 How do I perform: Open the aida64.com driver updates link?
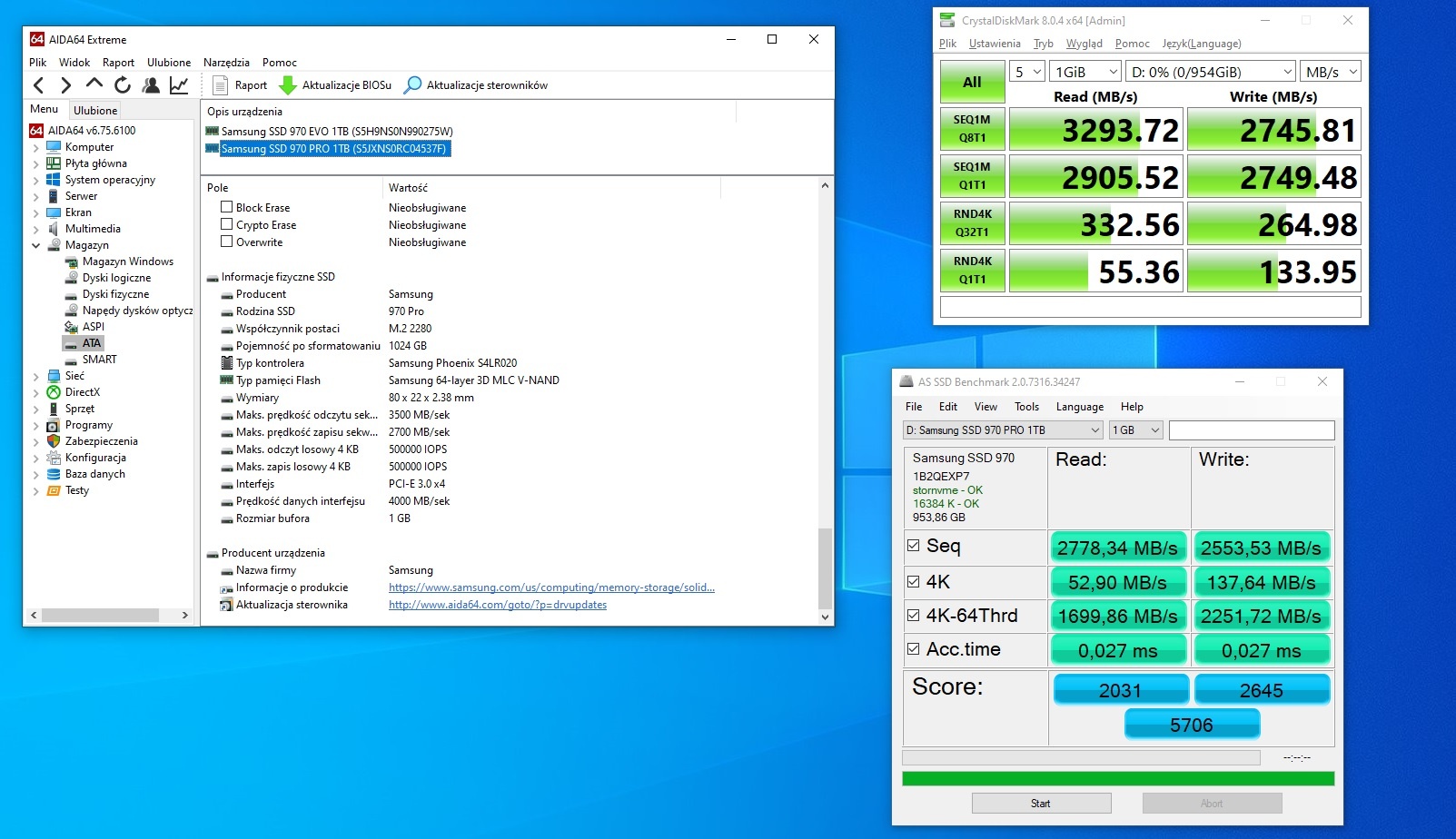click(498, 605)
